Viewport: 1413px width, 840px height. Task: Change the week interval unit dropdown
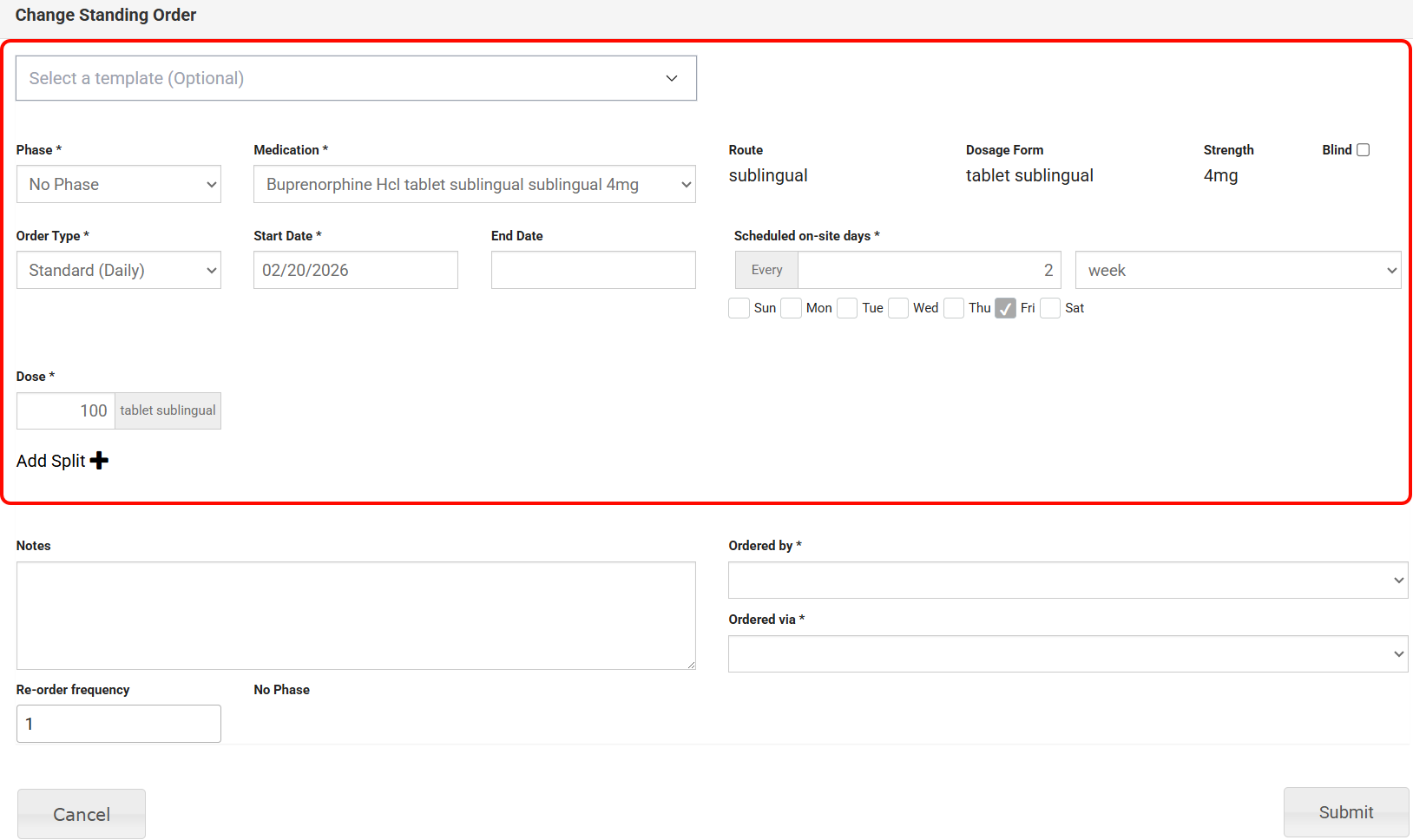(1237, 271)
